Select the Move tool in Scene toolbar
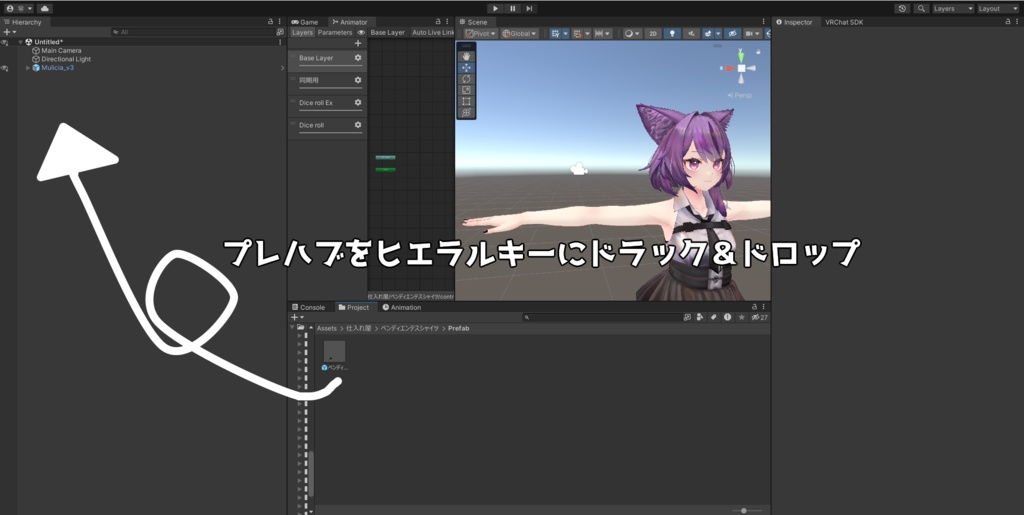1024x515 pixels. [466, 67]
